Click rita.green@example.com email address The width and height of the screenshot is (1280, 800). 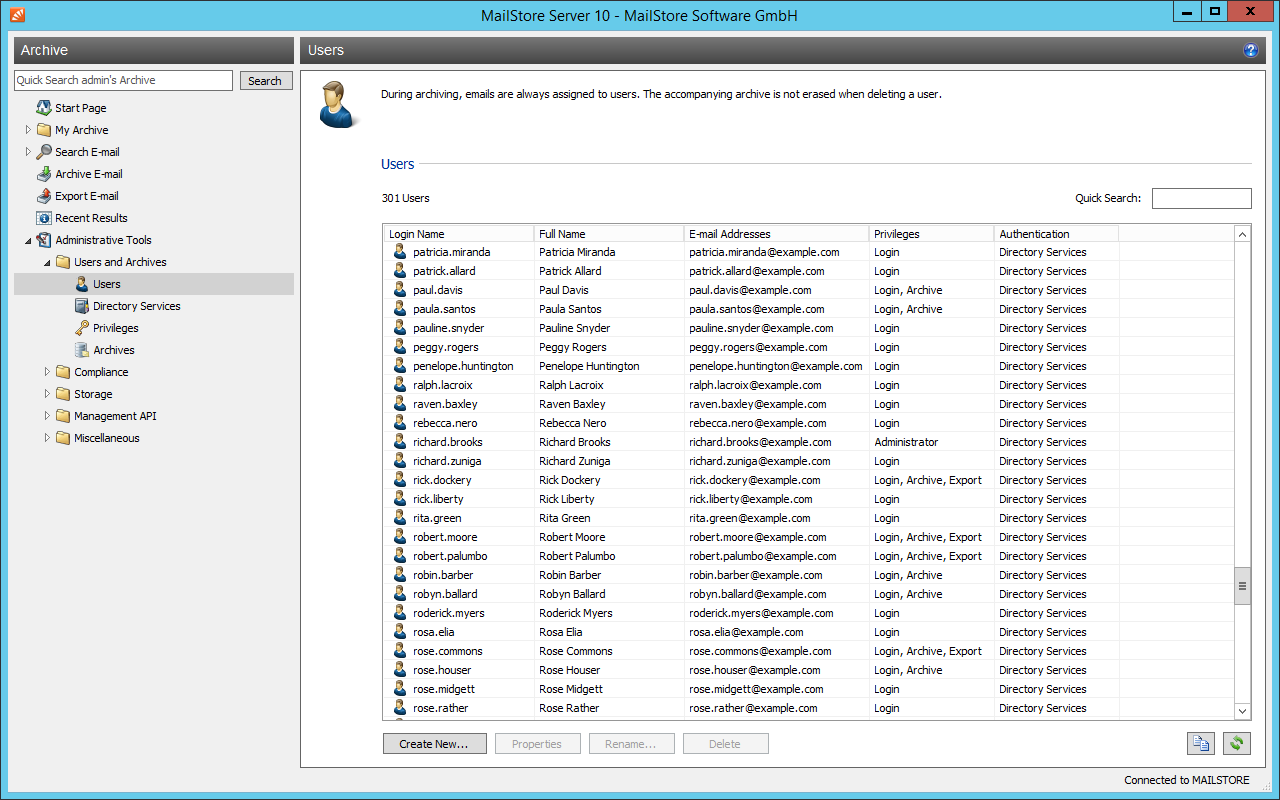point(751,518)
